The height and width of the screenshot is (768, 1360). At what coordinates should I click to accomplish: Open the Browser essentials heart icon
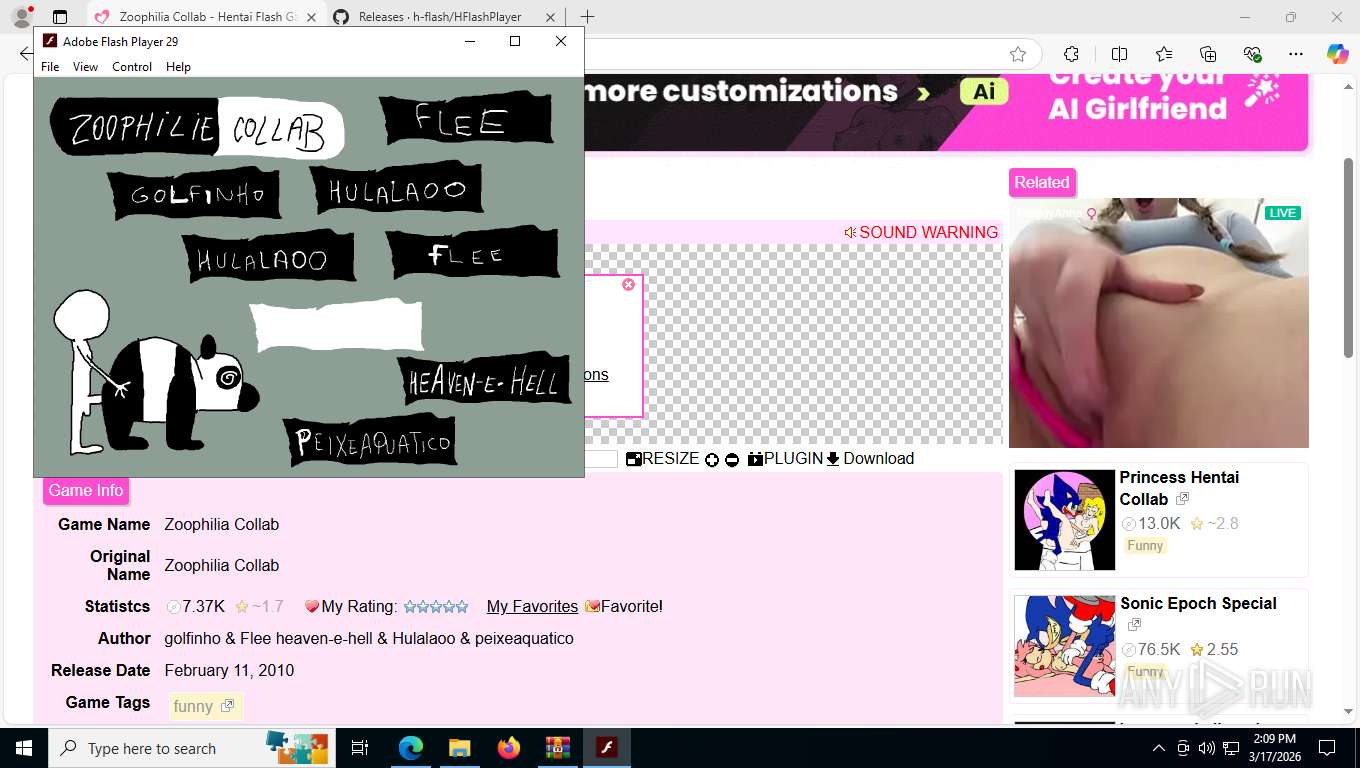point(1252,54)
